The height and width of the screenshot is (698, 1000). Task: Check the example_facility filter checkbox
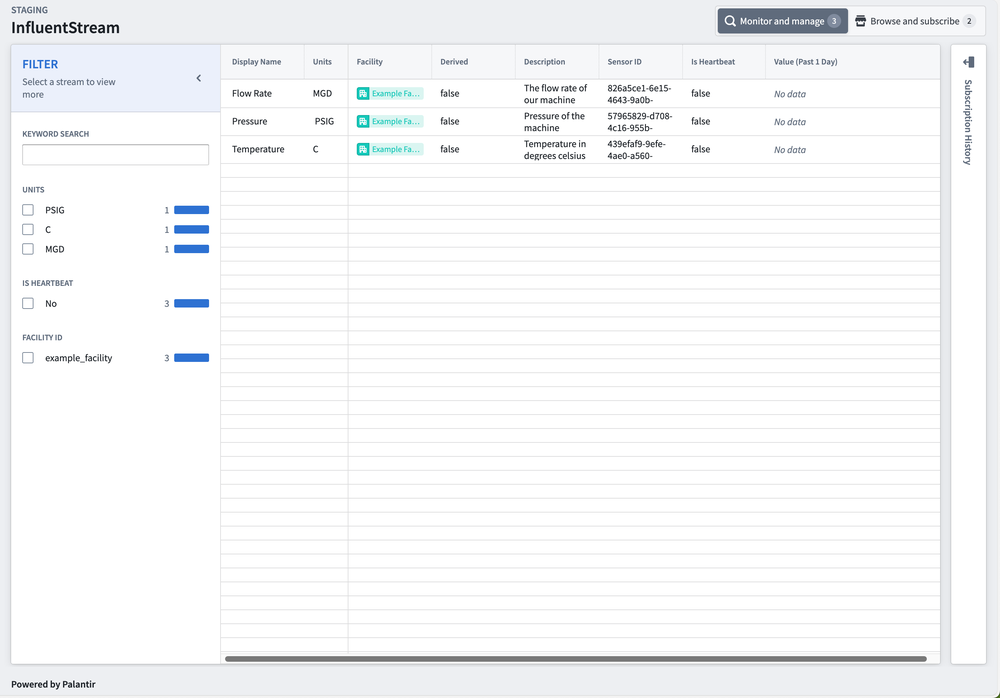click(28, 358)
